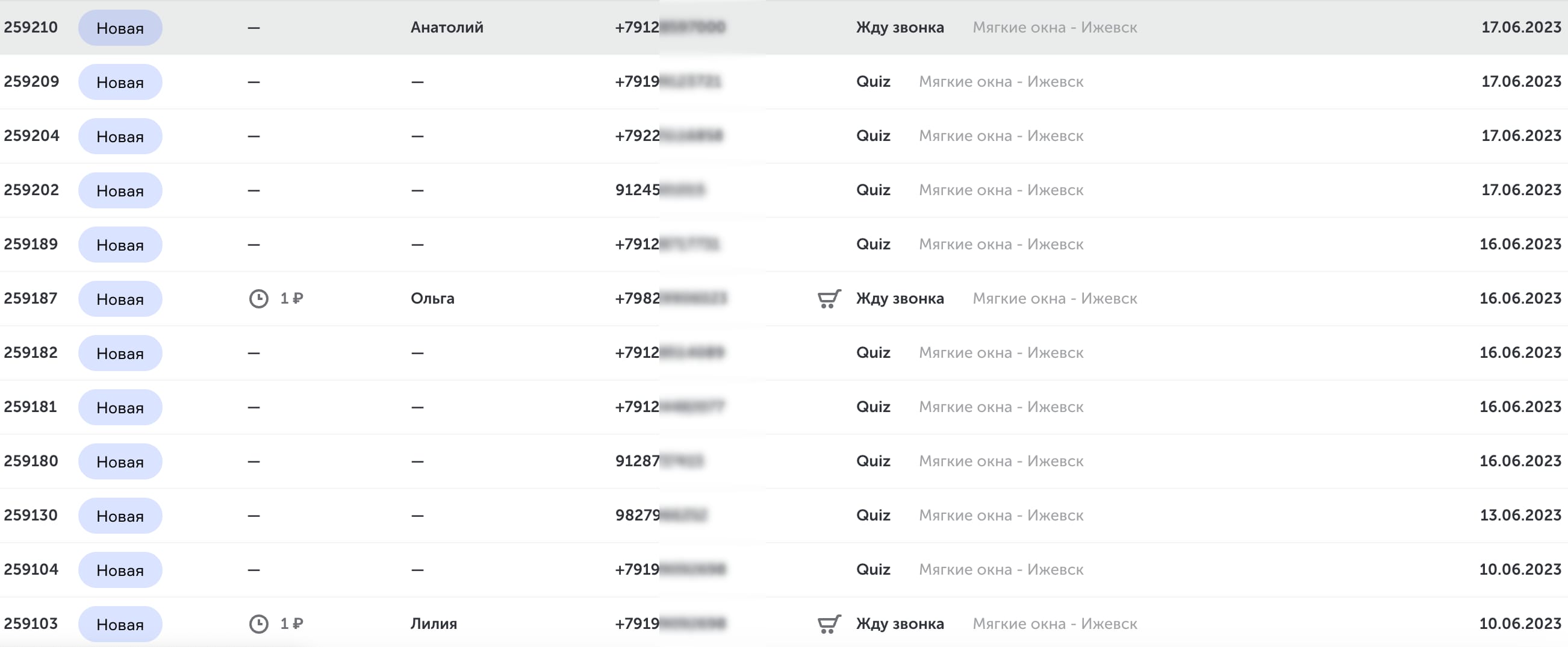Click phone number starting 91287

(x=659, y=461)
